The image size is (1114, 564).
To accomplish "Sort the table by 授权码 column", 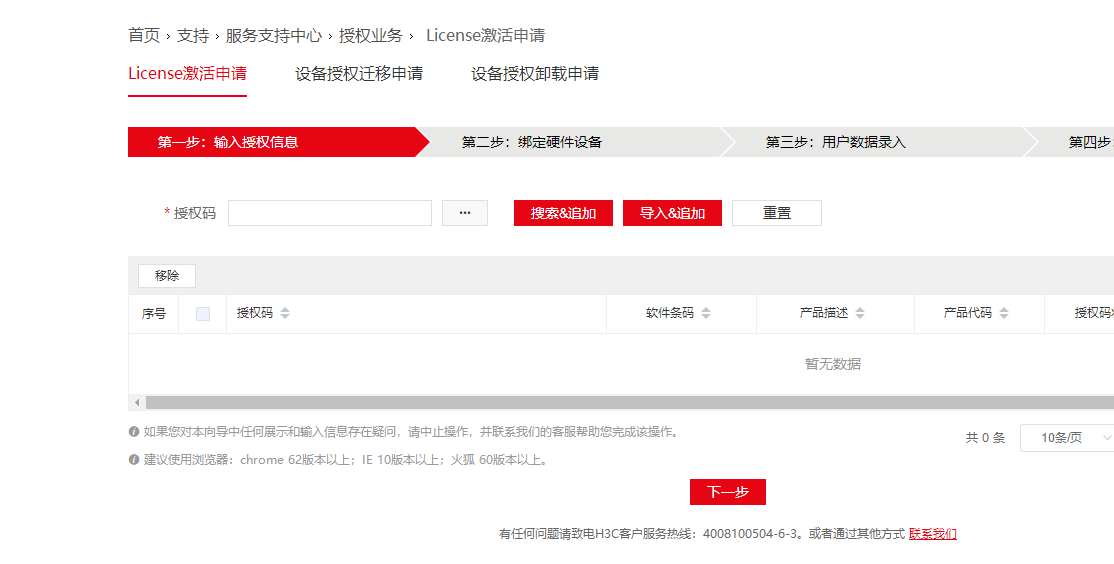I will point(285,313).
